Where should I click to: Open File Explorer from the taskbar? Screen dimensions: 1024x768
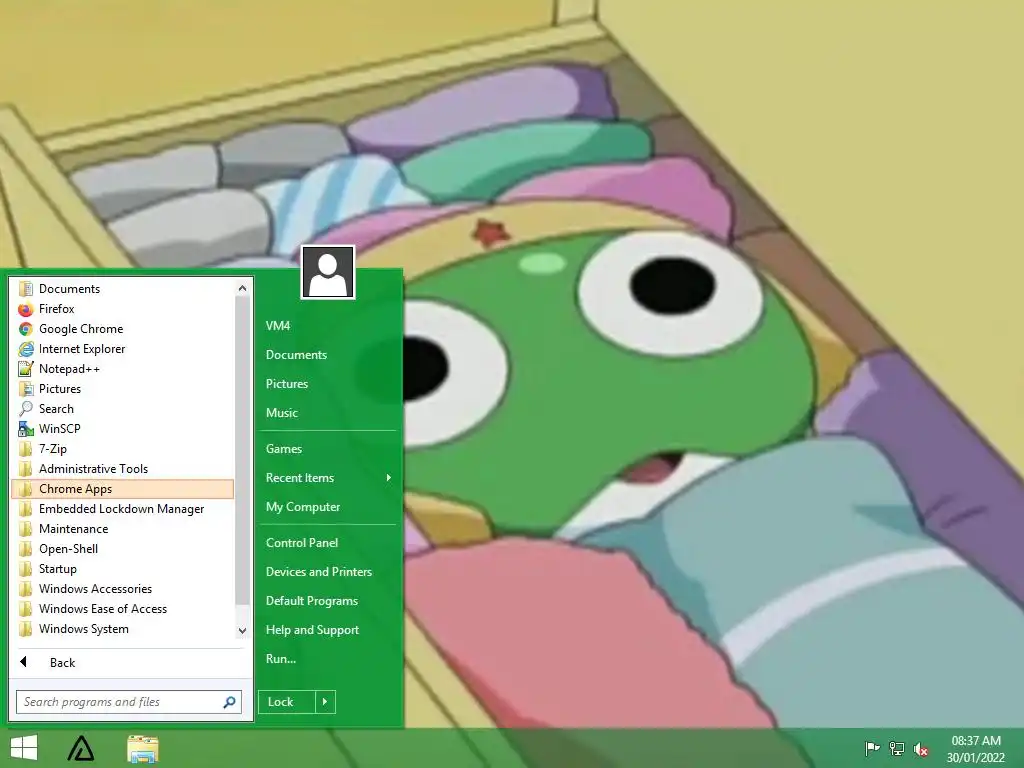(x=142, y=749)
